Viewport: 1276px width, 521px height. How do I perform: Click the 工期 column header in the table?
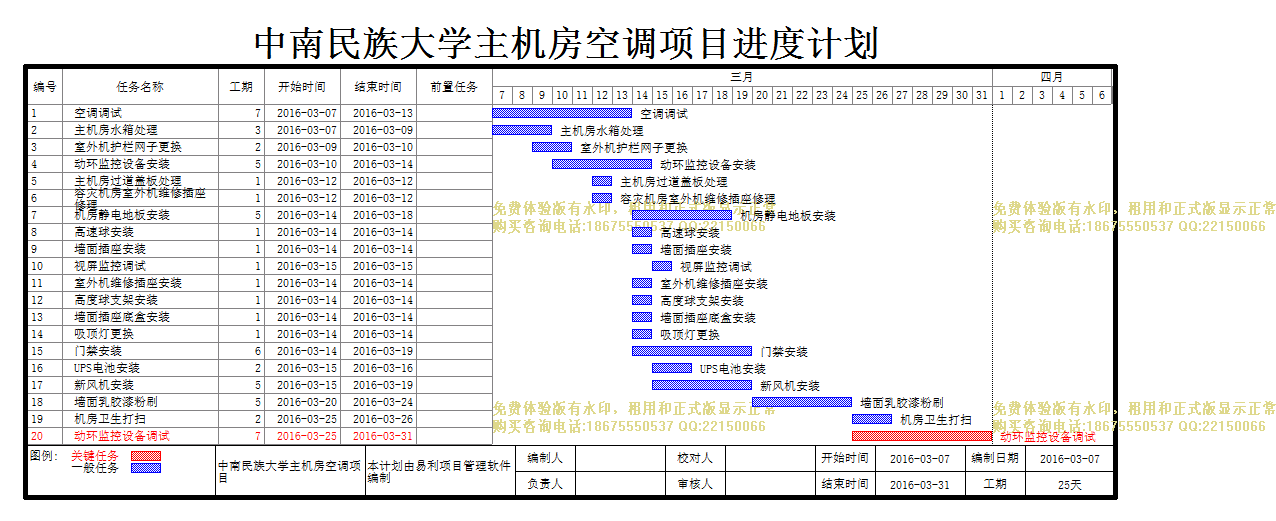tap(241, 87)
